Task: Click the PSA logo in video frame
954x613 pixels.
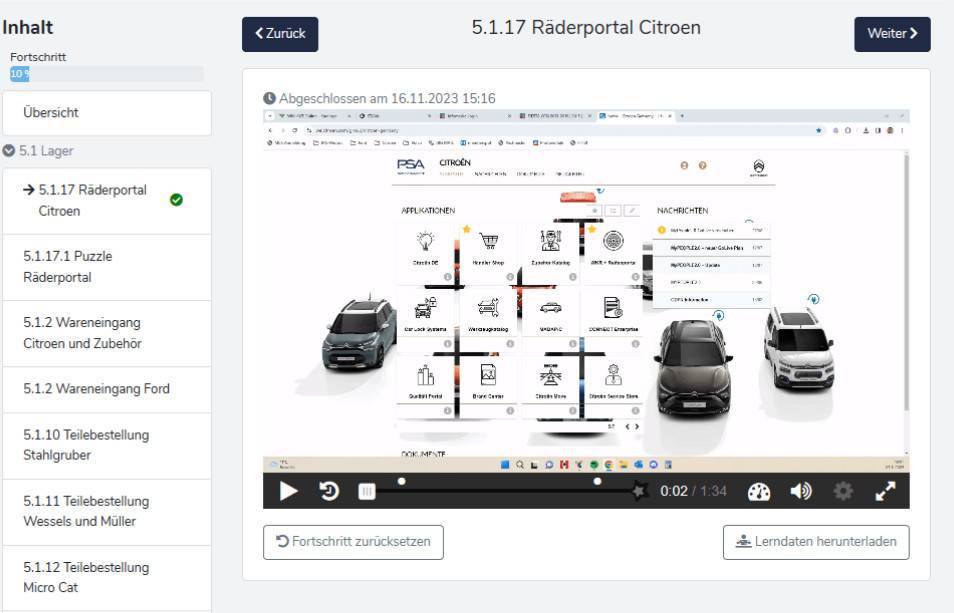Action: tap(411, 165)
